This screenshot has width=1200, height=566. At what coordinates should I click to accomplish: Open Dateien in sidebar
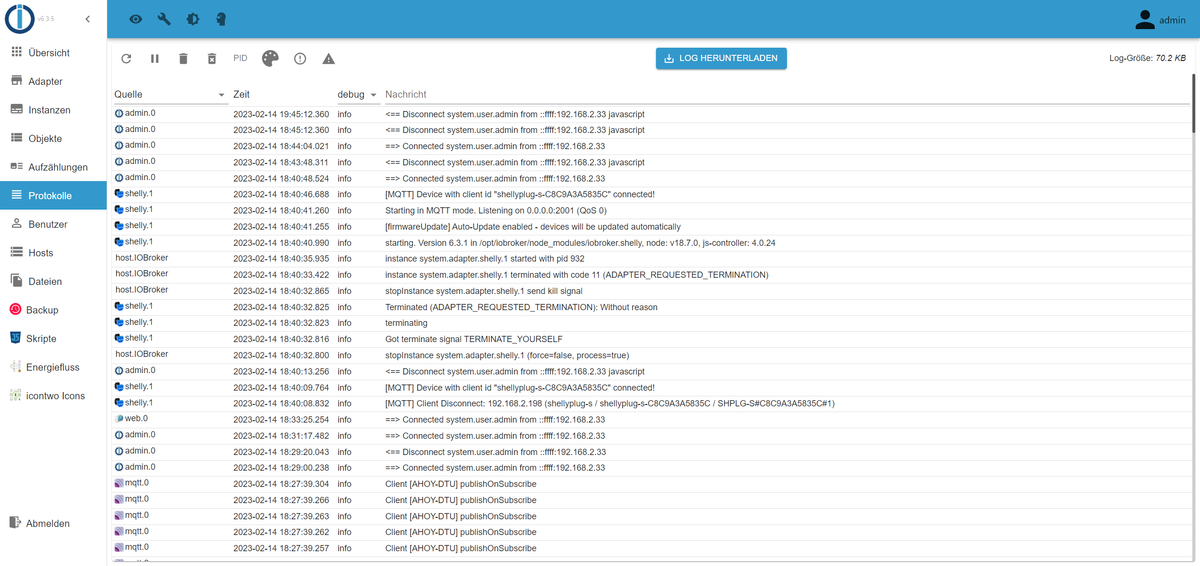(x=53, y=282)
